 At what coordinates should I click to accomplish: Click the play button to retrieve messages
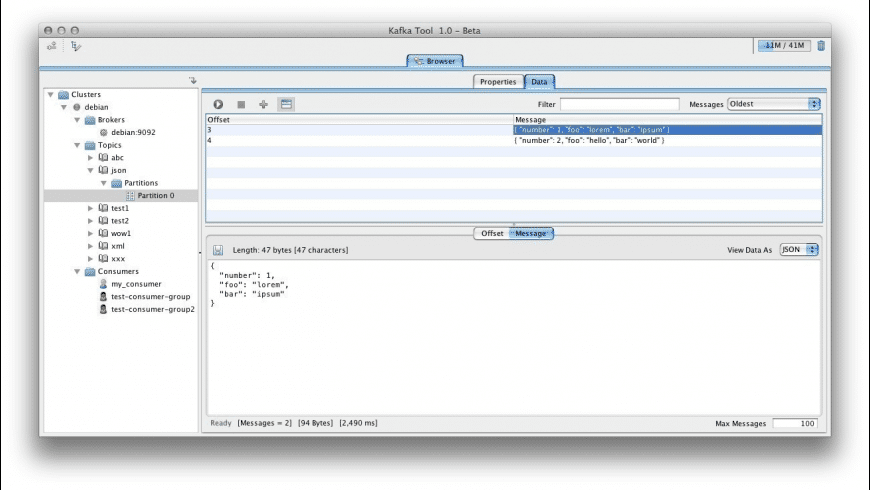click(218, 104)
